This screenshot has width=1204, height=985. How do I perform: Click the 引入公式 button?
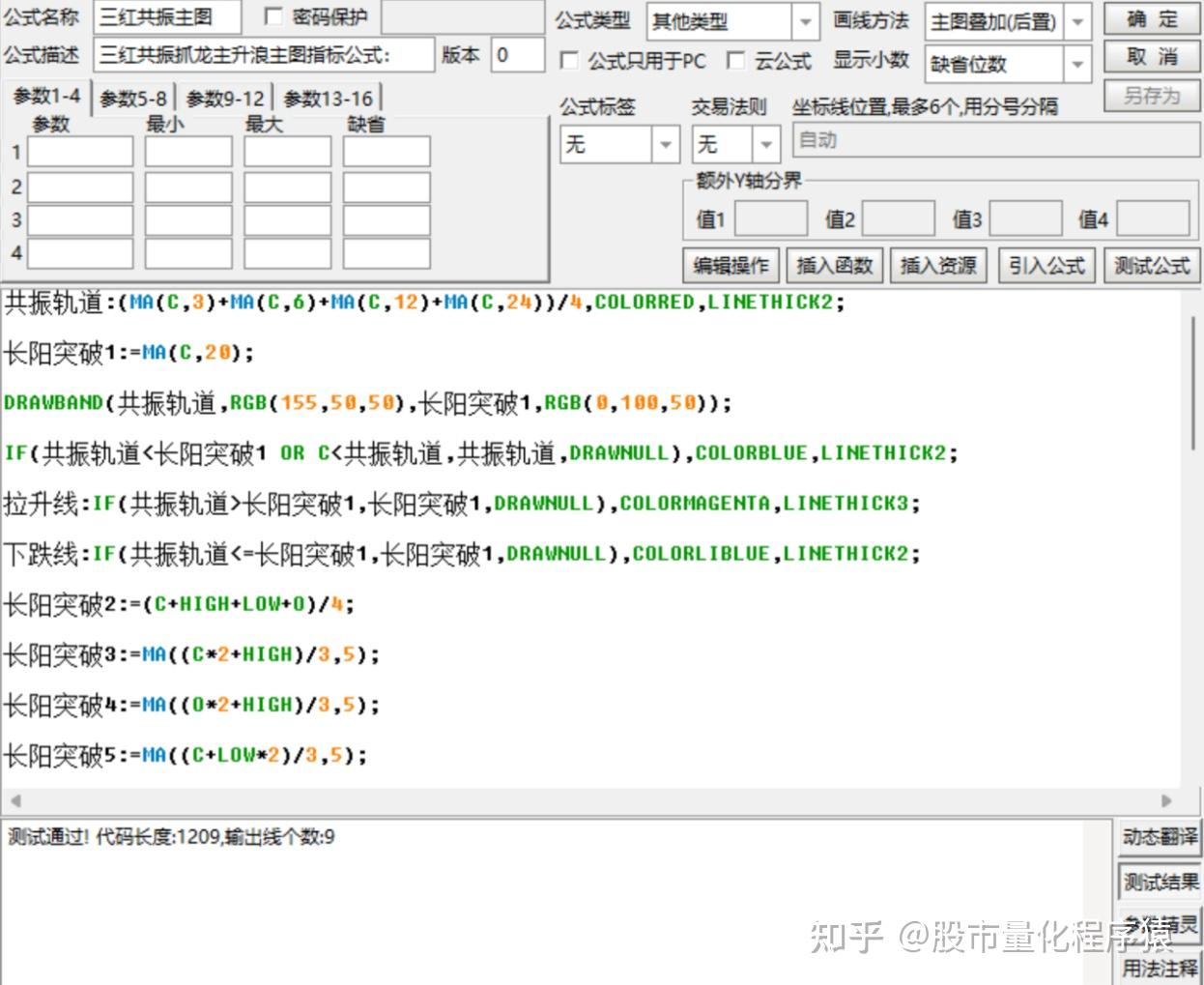coord(1046,265)
